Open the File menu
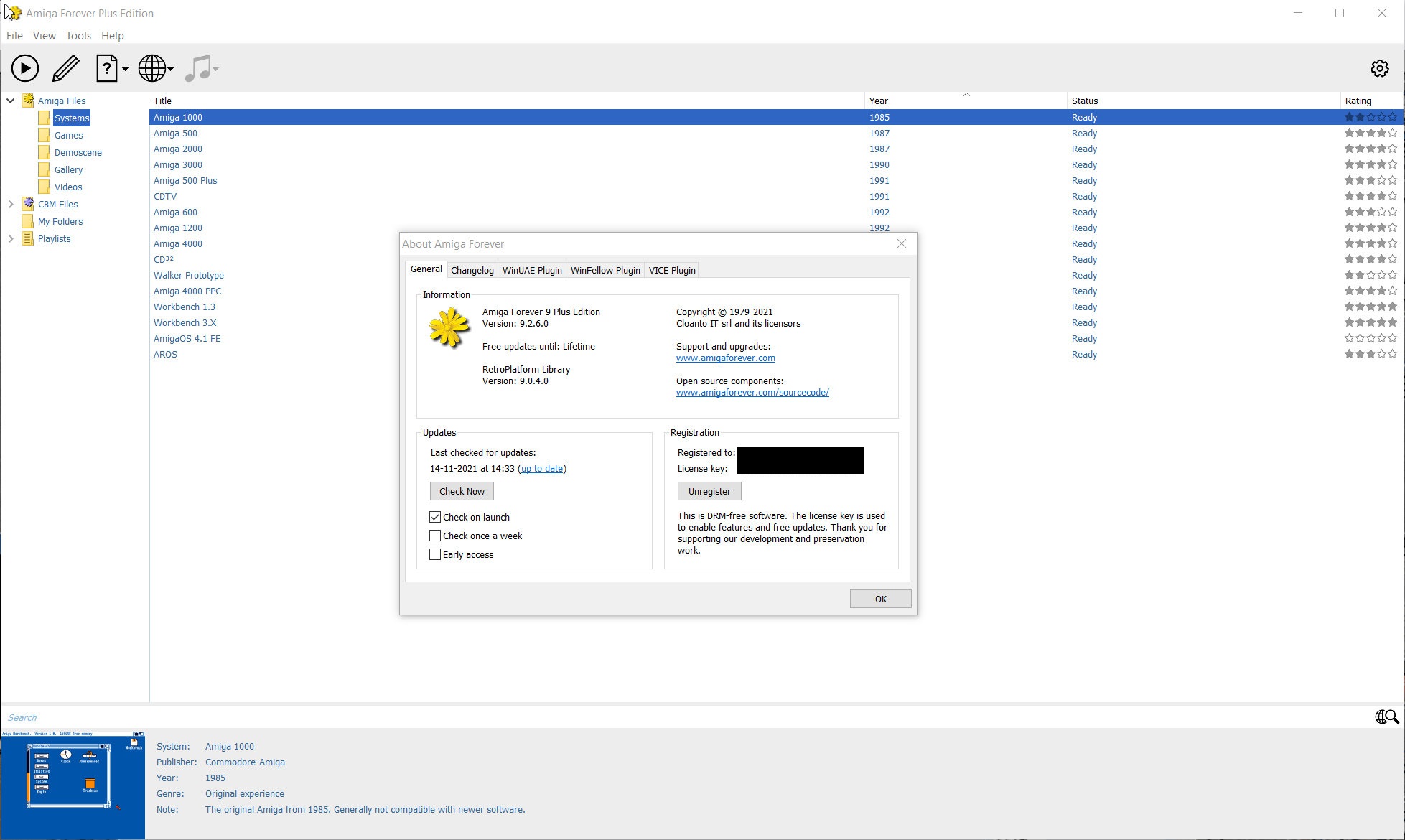Screen dimensions: 1405x840 14,35
